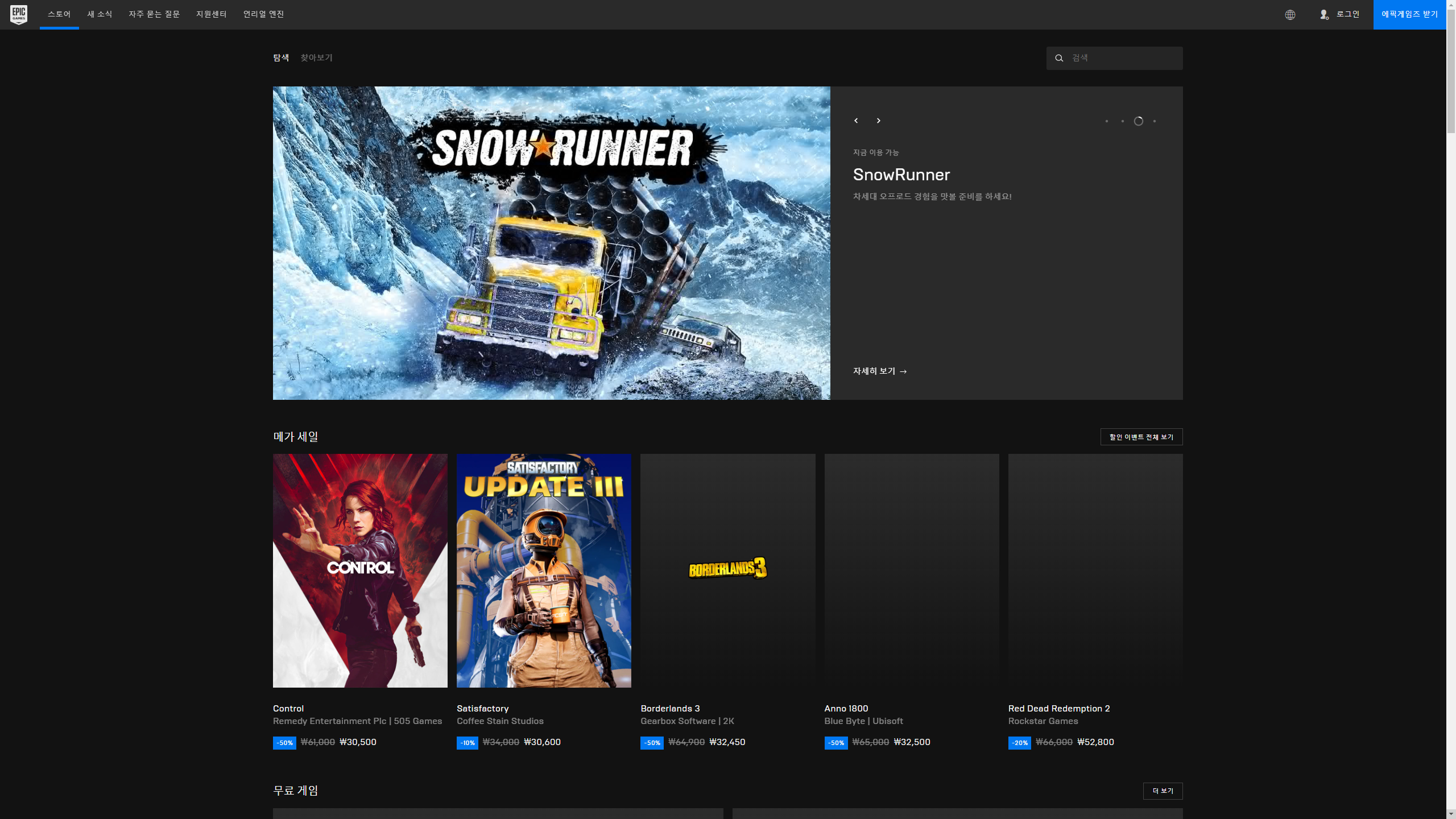
Task: Click the 더 보기 button
Action: coord(1163,791)
